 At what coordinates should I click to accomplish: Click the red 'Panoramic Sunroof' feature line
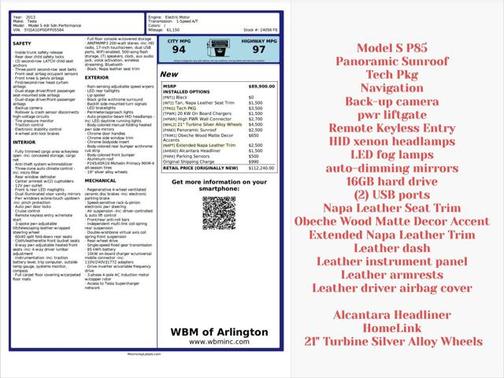(392, 61)
